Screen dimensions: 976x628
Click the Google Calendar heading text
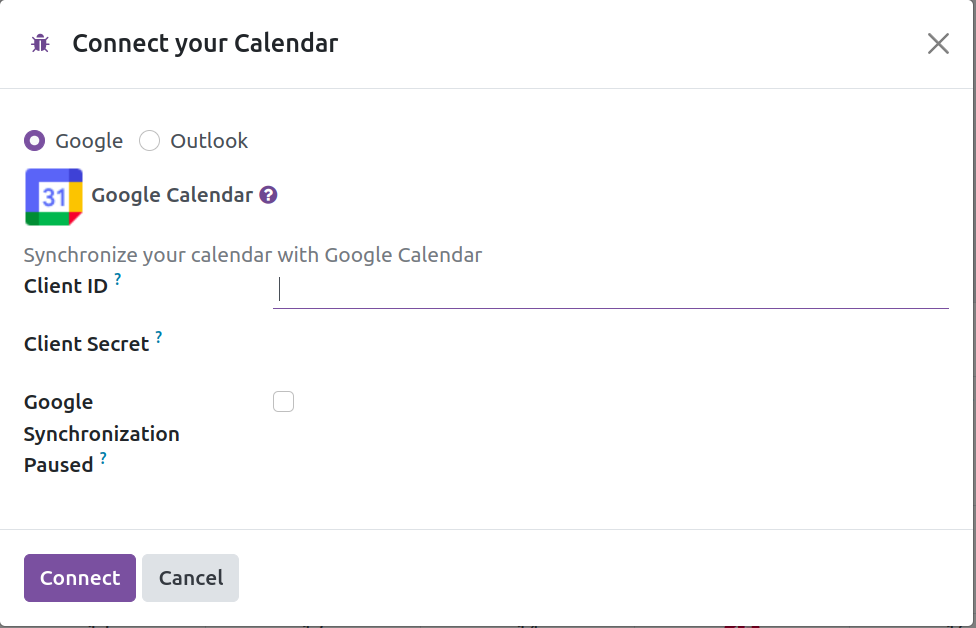coord(172,195)
